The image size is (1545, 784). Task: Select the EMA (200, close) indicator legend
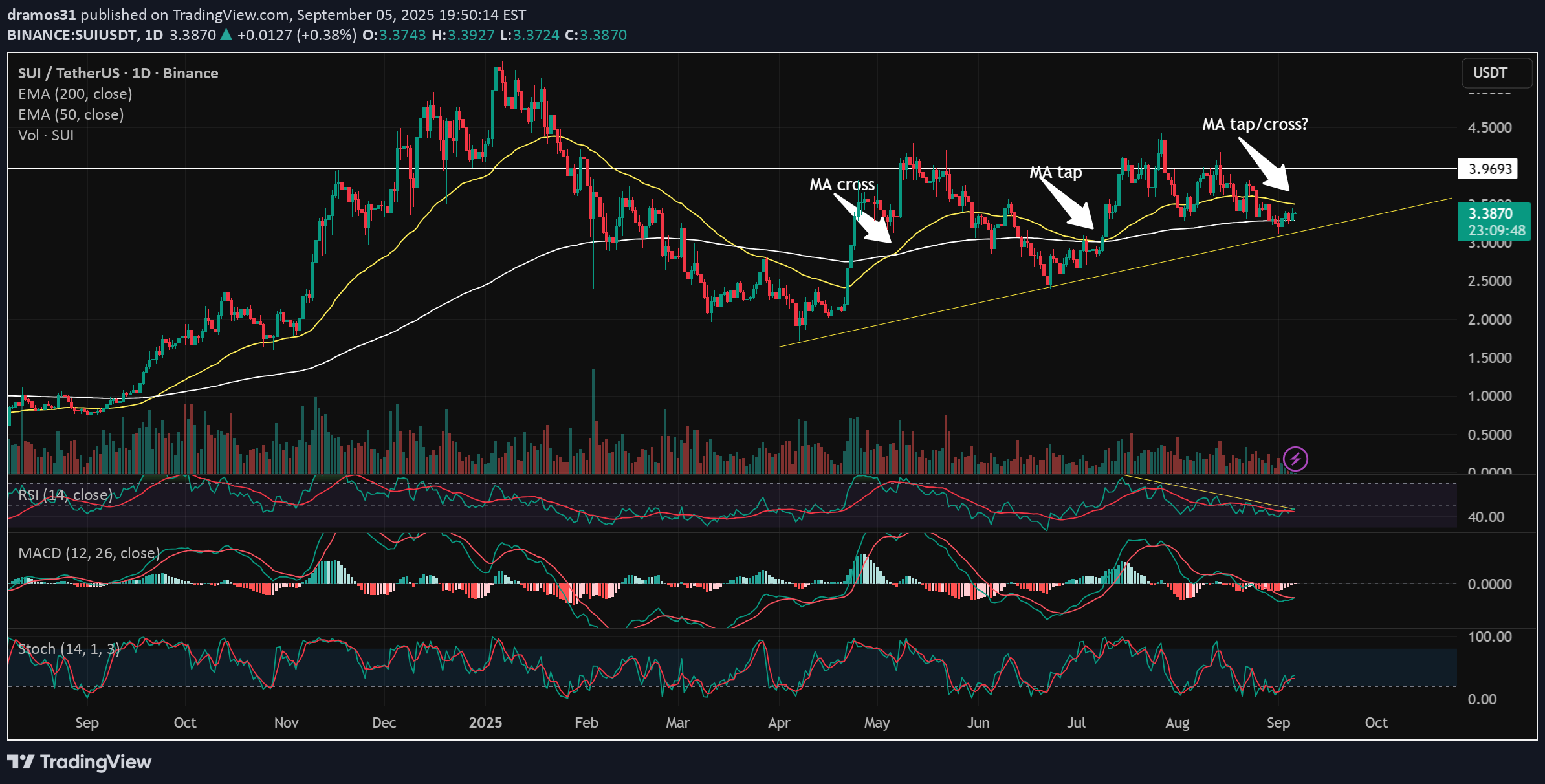tap(75, 94)
